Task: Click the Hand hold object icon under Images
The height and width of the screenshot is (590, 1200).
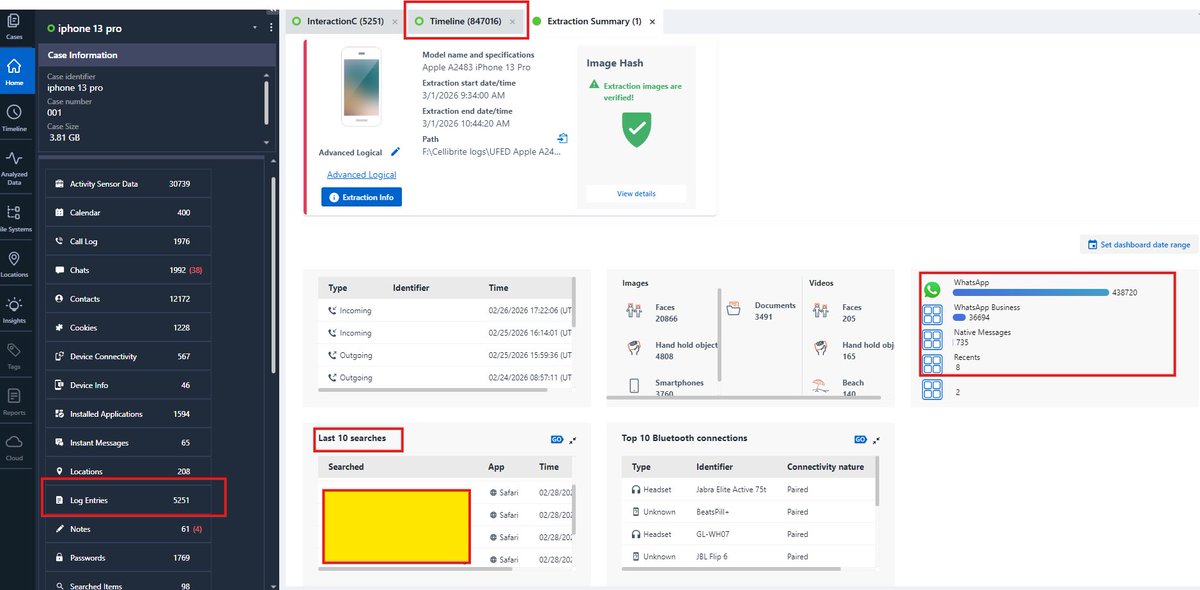Action: (633, 349)
